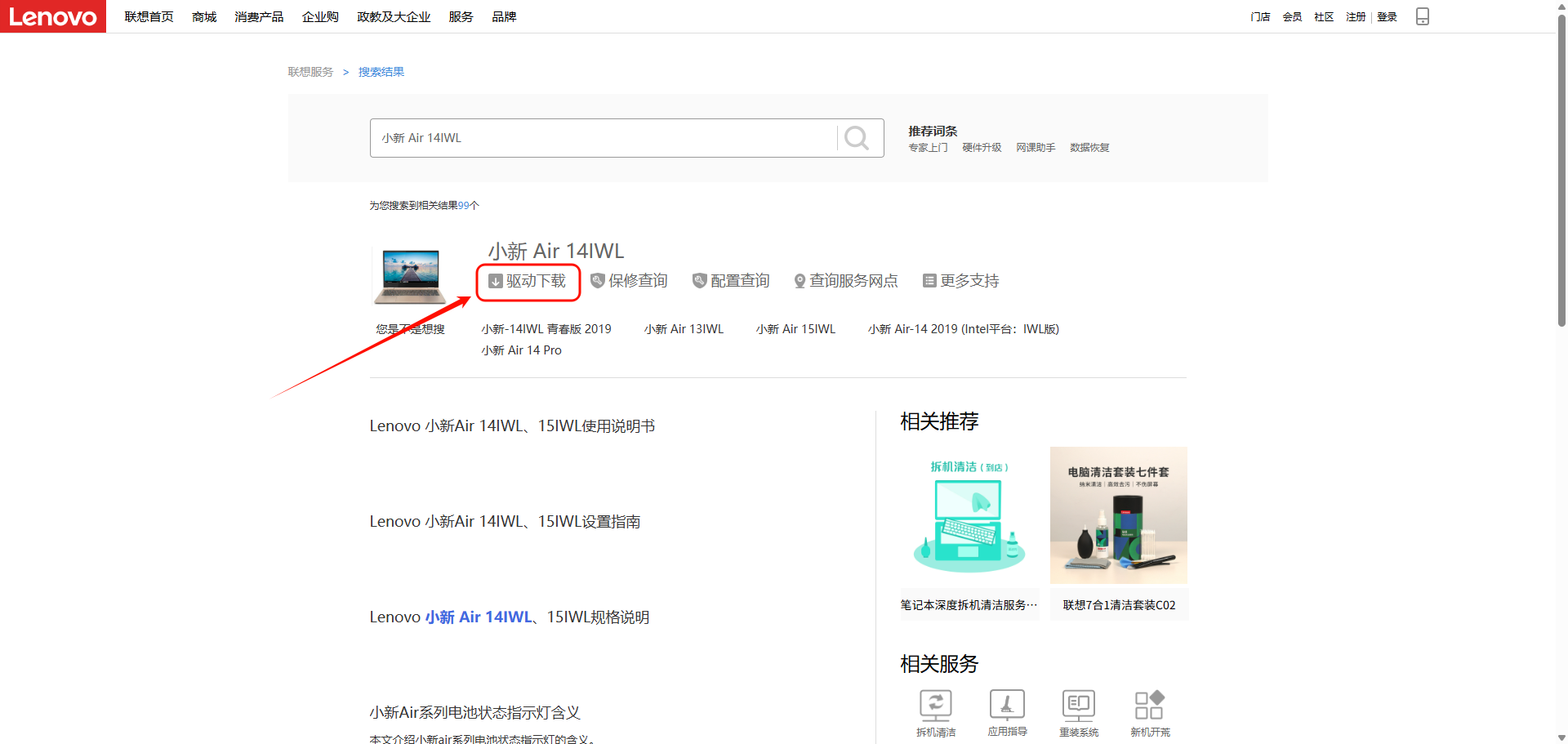Select suggestion 小新 Air 15IWL
1568x744 pixels.
[x=795, y=329]
